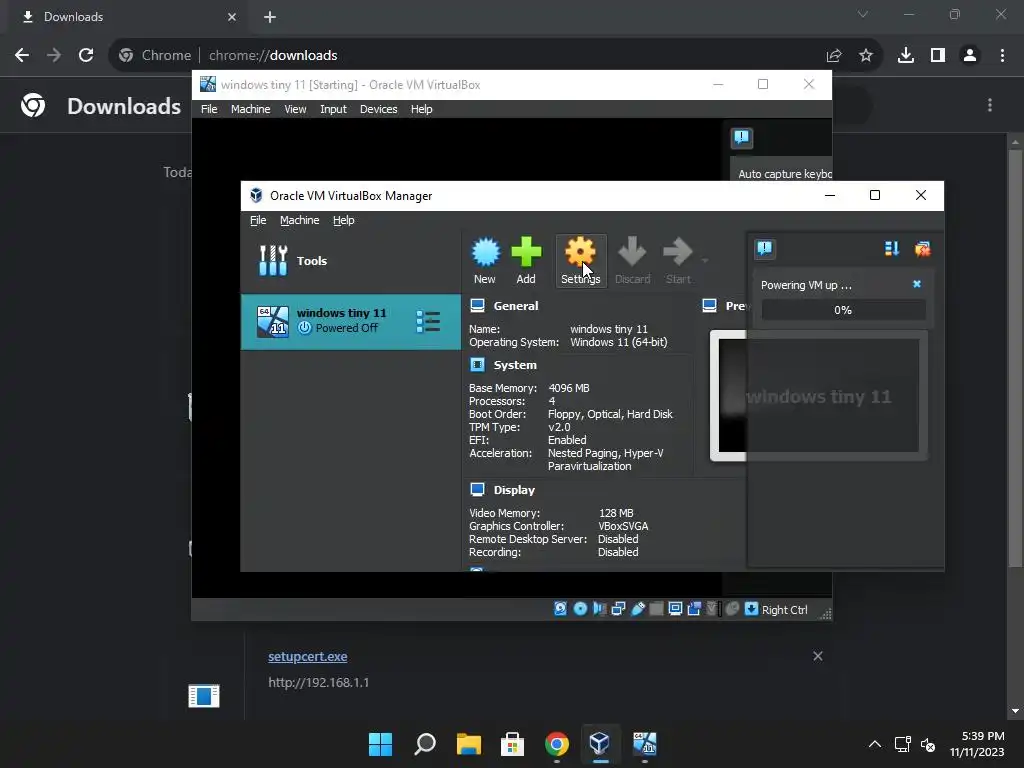Viewport: 1024px width, 768px height.
Task: Open the Manager Machine menu
Action: tap(300, 220)
